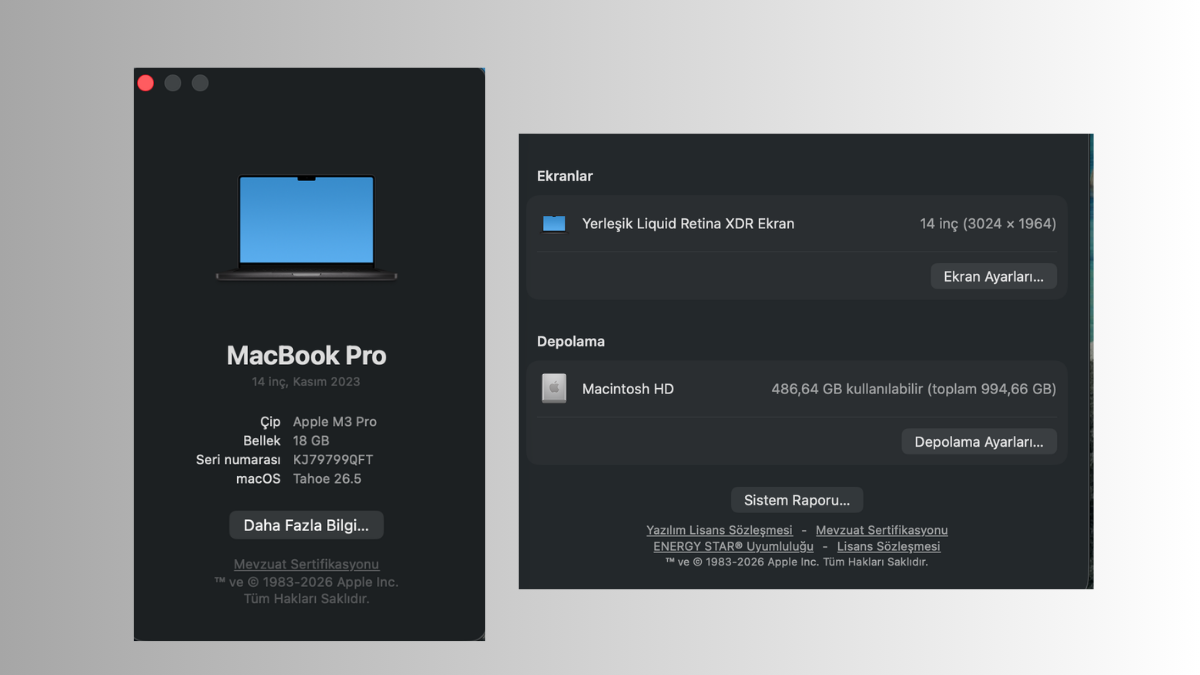This screenshot has width=1200, height=675.
Task: Click the Seri numarası label
Action: pos(238,460)
